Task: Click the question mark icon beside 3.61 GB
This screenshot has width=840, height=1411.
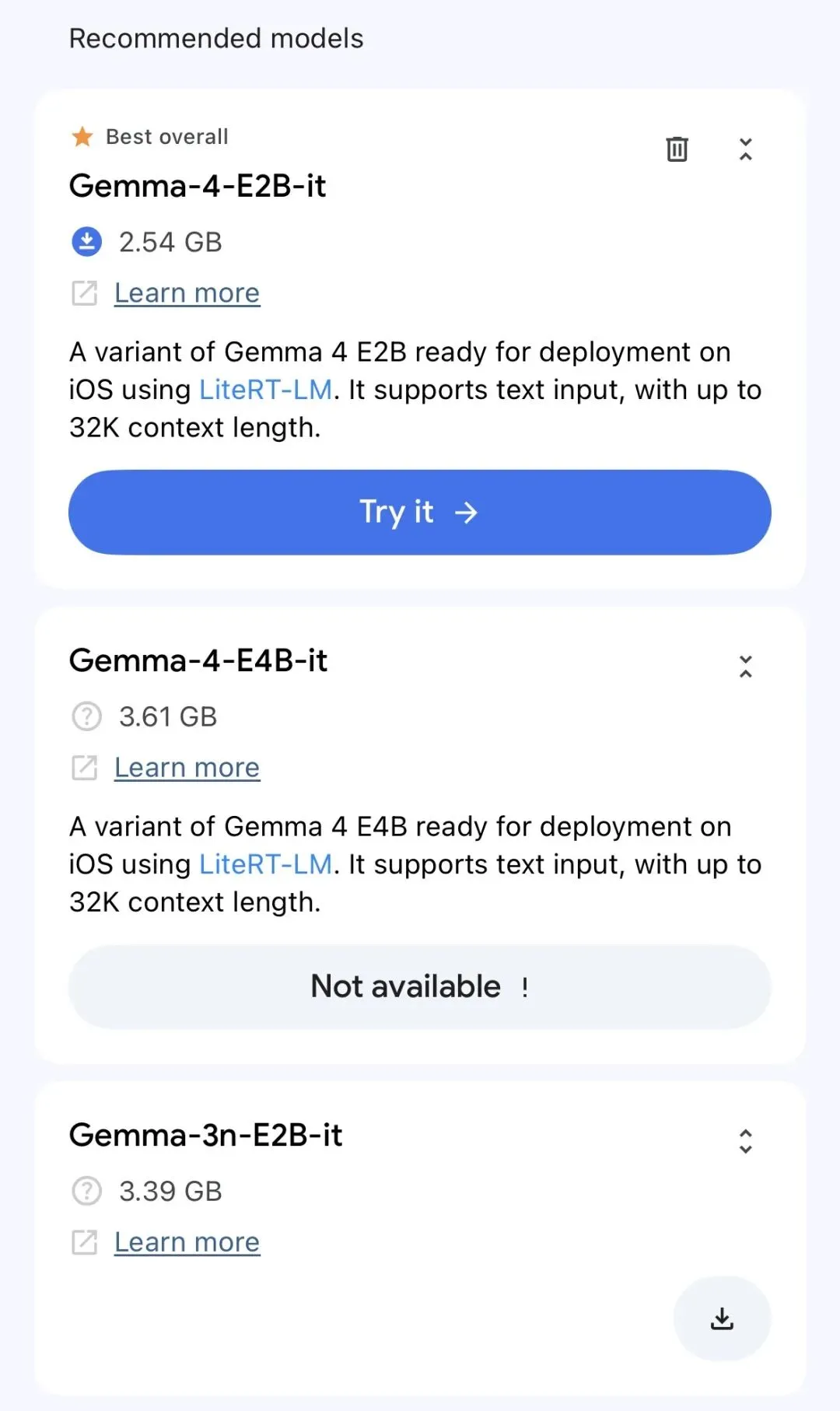Action: coord(87,716)
